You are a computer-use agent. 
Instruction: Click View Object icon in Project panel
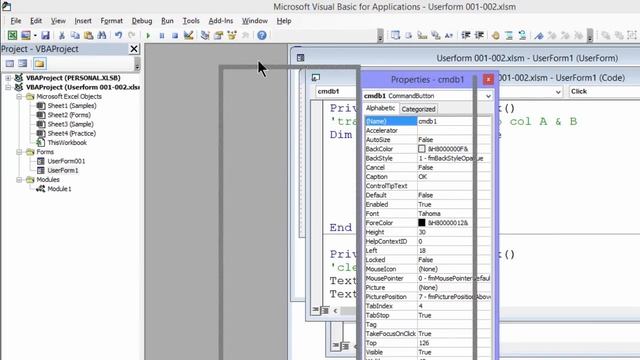coord(22,64)
